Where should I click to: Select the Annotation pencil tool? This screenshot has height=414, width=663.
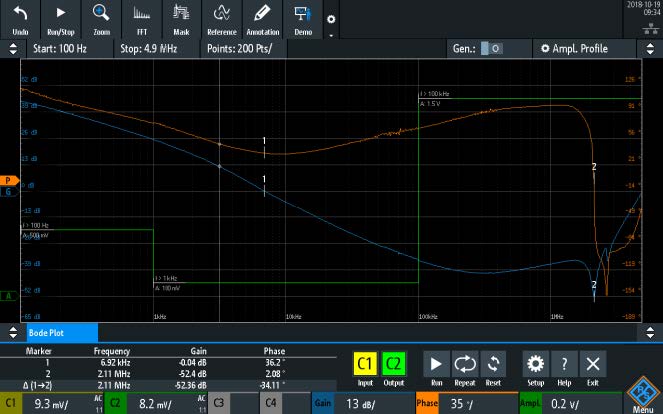[261, 18]
